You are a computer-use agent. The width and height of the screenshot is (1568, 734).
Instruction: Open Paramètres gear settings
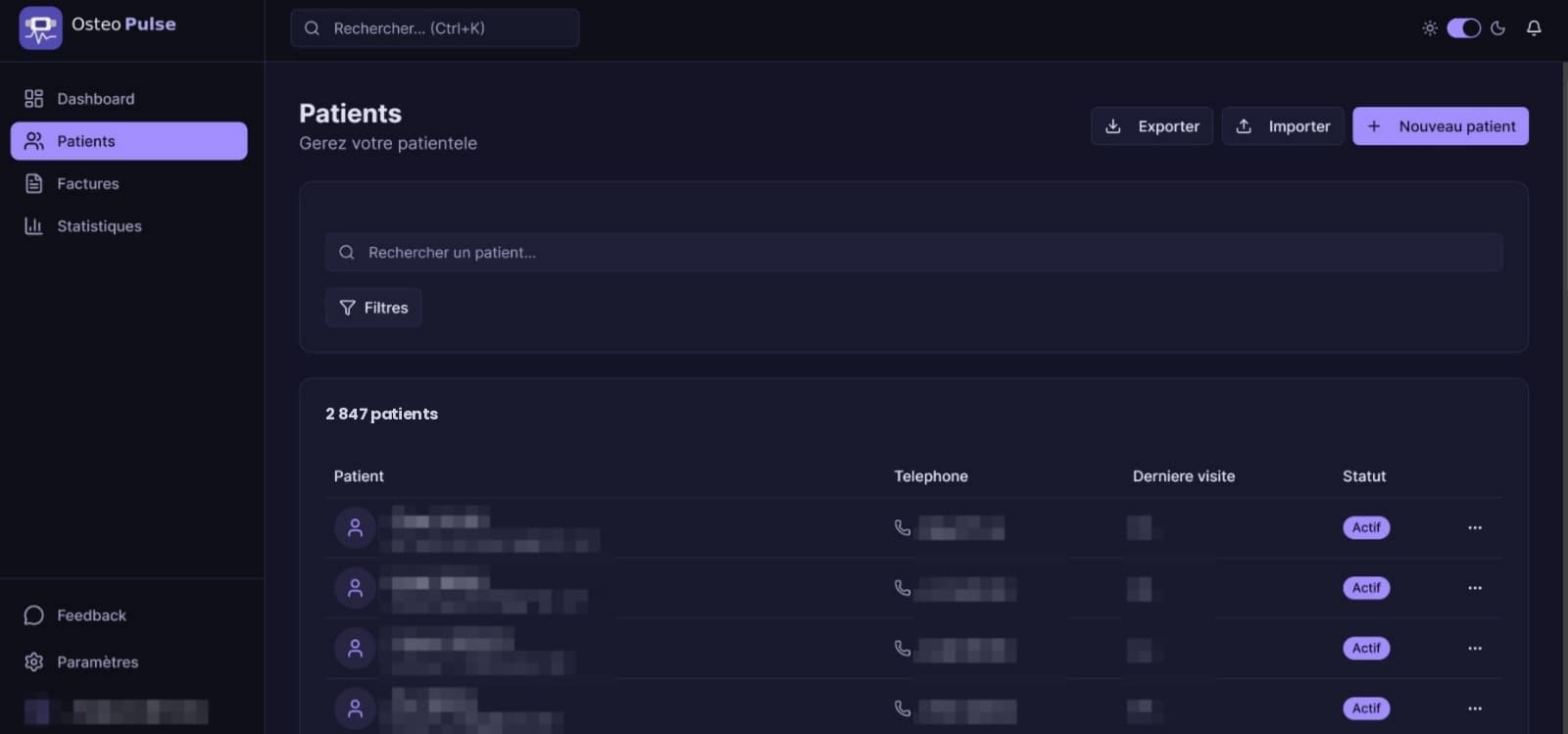click(x=96, y=662)
